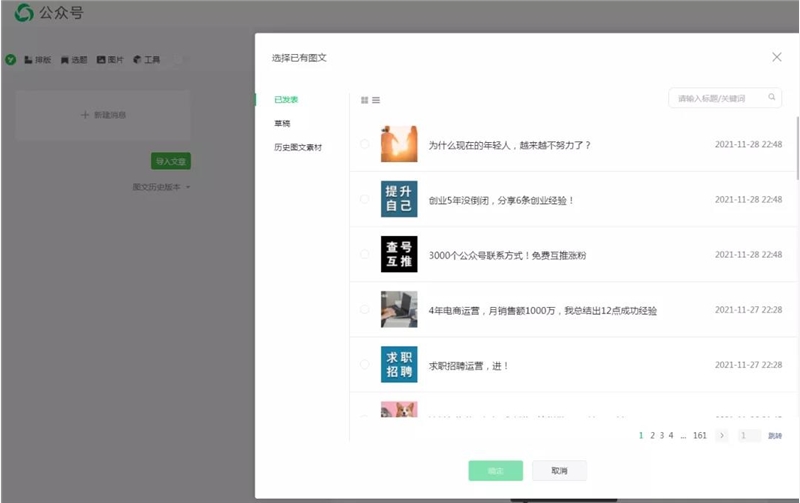Select radio for 为什么现在的年轻人 article

tap(364, 144)
